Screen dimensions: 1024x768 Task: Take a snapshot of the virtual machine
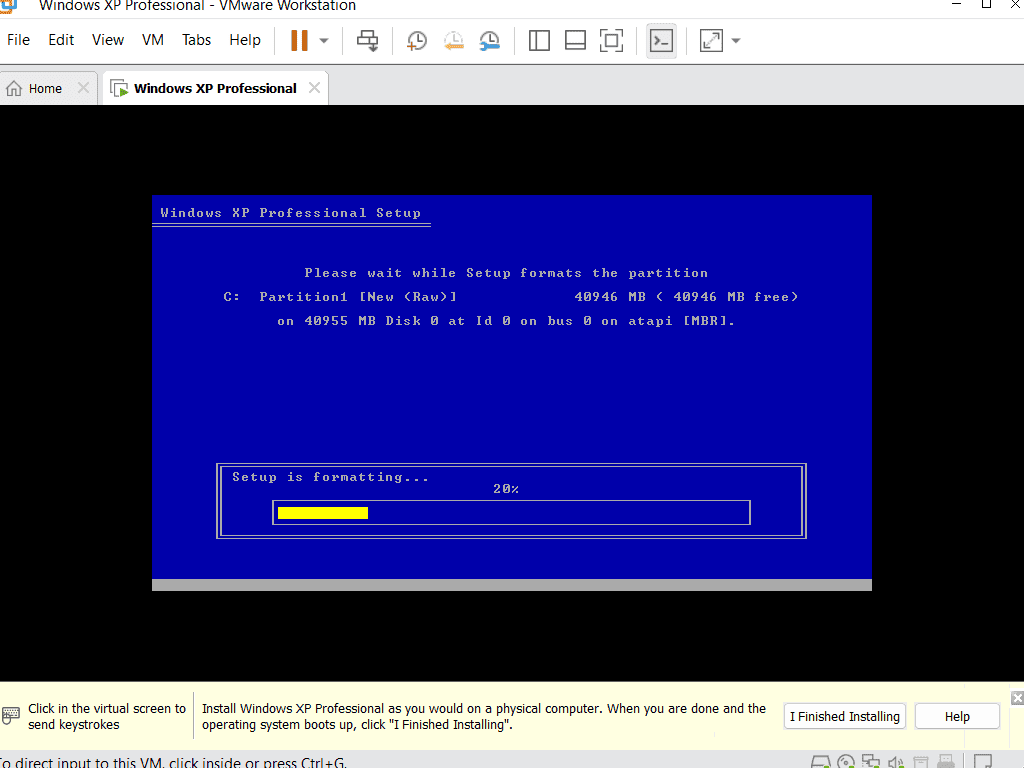coord(417,40)
